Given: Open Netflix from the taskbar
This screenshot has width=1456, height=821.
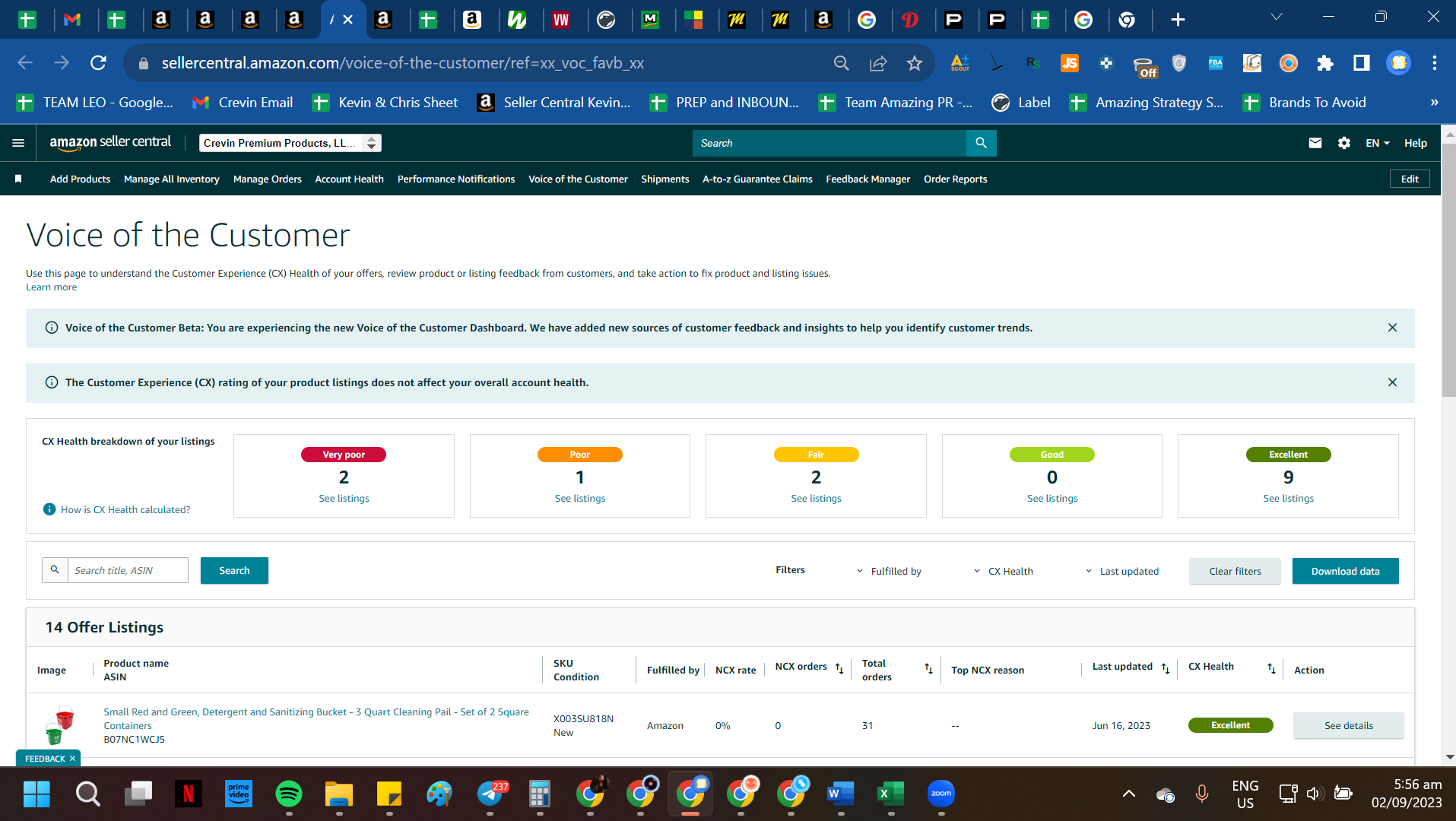Looking at the screenshot, I should tap(189, 794).
